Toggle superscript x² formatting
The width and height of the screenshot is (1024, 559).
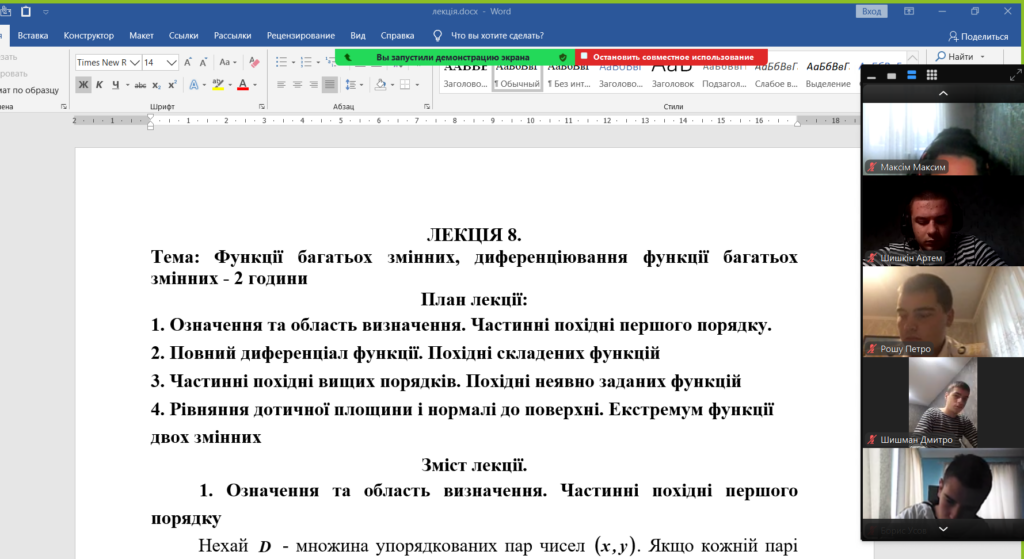(172, 85)
